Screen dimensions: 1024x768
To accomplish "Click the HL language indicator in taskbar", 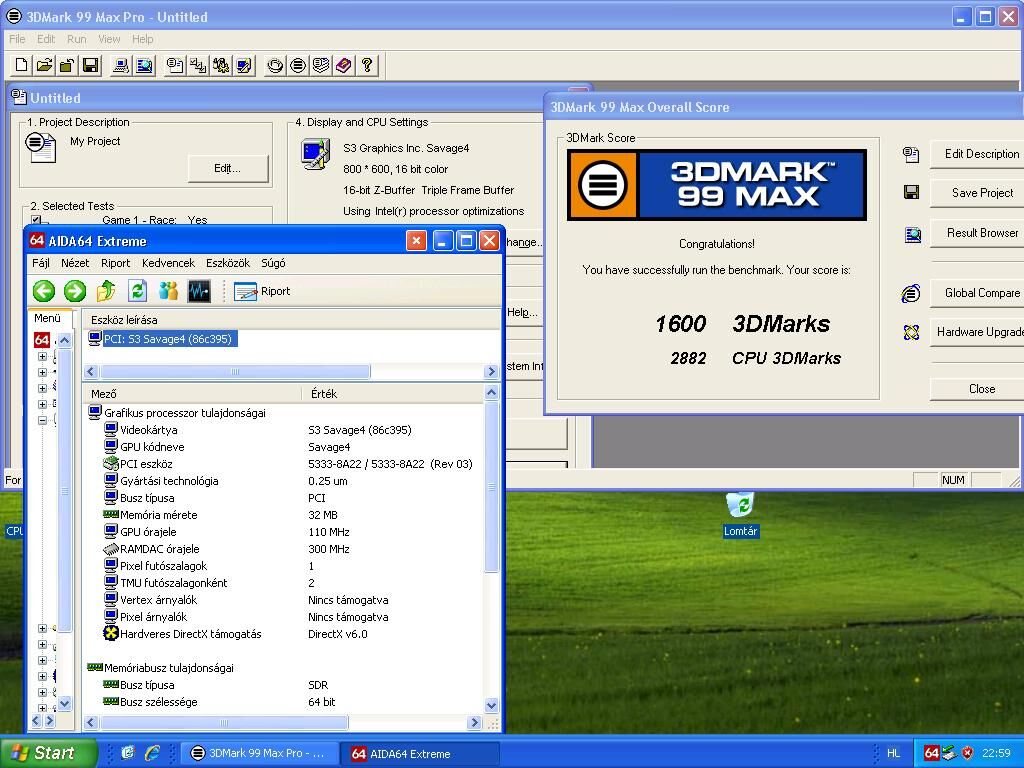I will (893, 753).
